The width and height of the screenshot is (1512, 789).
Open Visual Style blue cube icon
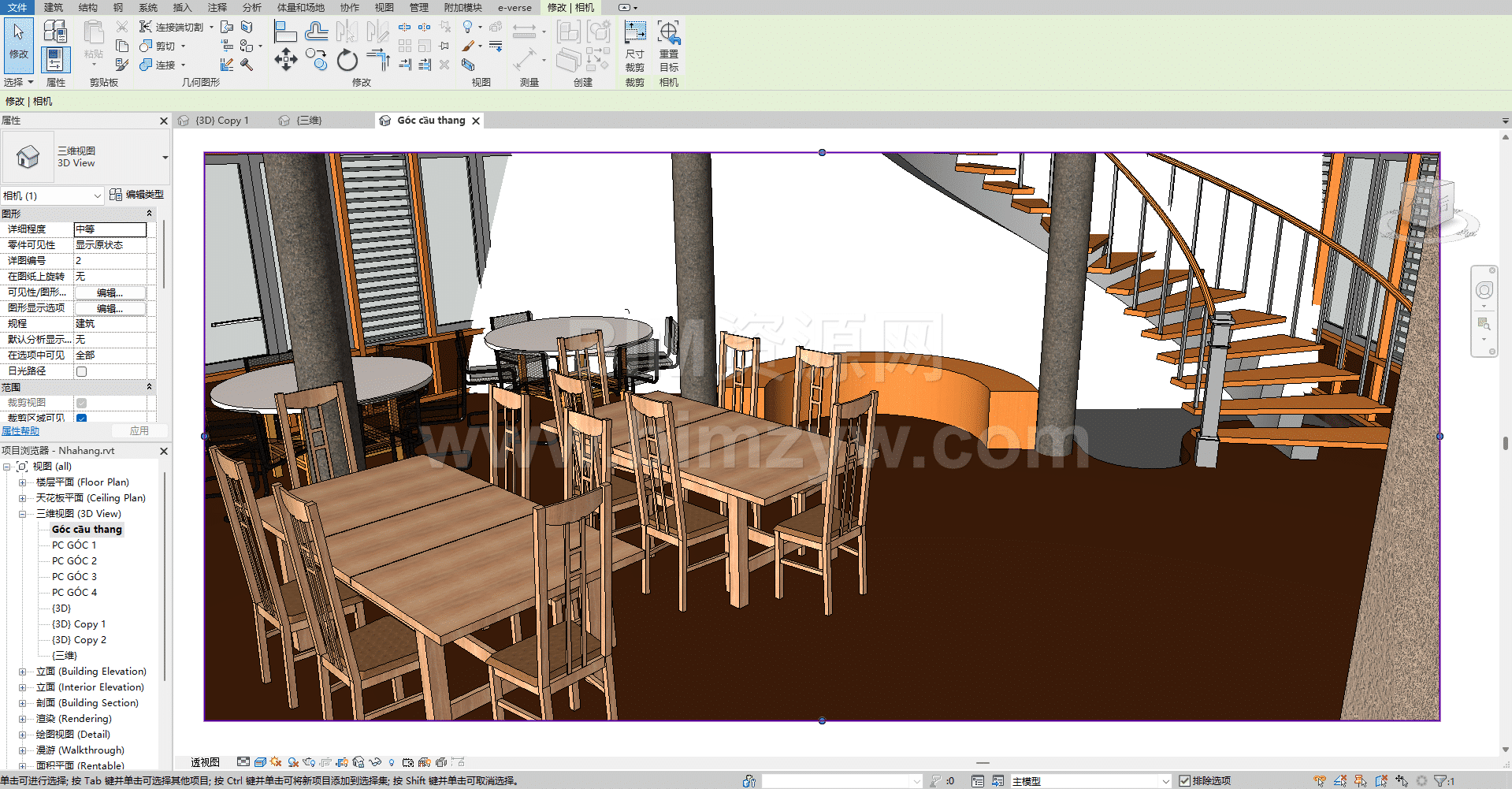click(260, 762)
